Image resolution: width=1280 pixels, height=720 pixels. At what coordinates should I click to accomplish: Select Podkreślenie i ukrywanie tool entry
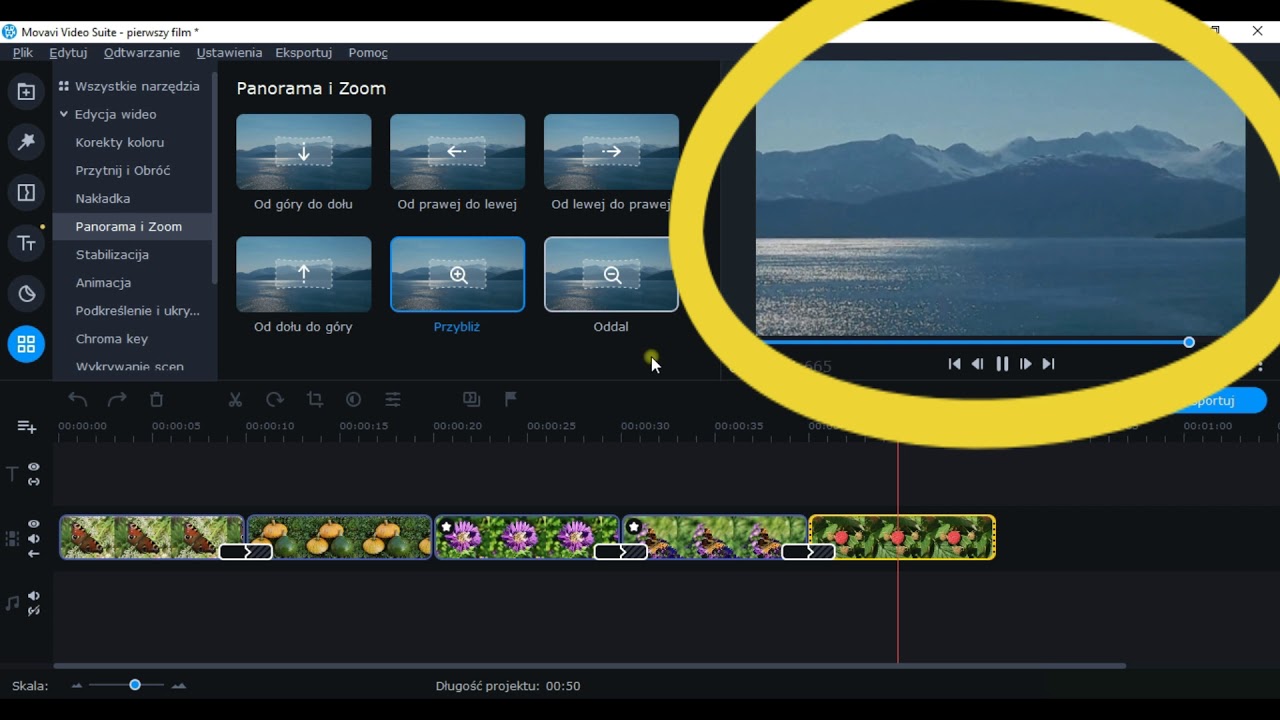tap(138, 310)
